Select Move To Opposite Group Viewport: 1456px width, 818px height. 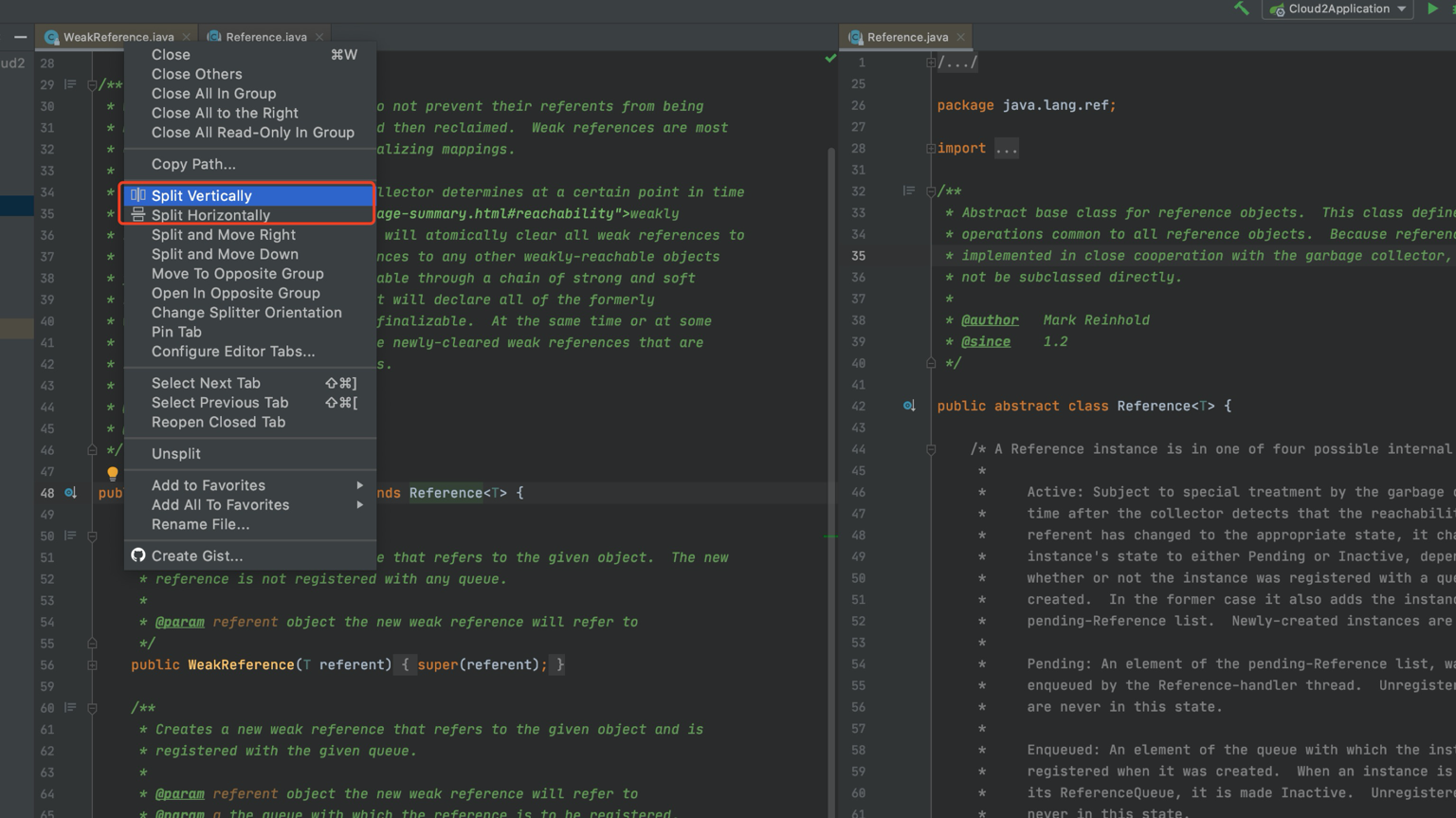tap(250, 274)
